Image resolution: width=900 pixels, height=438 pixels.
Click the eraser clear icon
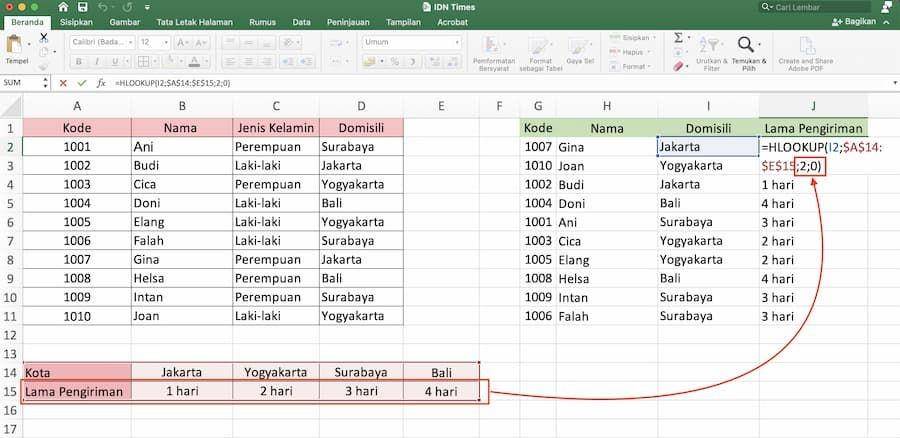[x=678, y=67]
